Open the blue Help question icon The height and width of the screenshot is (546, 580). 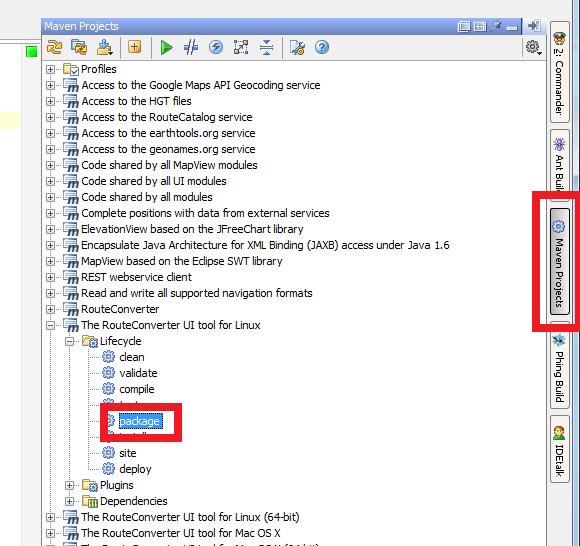[322, 47]
